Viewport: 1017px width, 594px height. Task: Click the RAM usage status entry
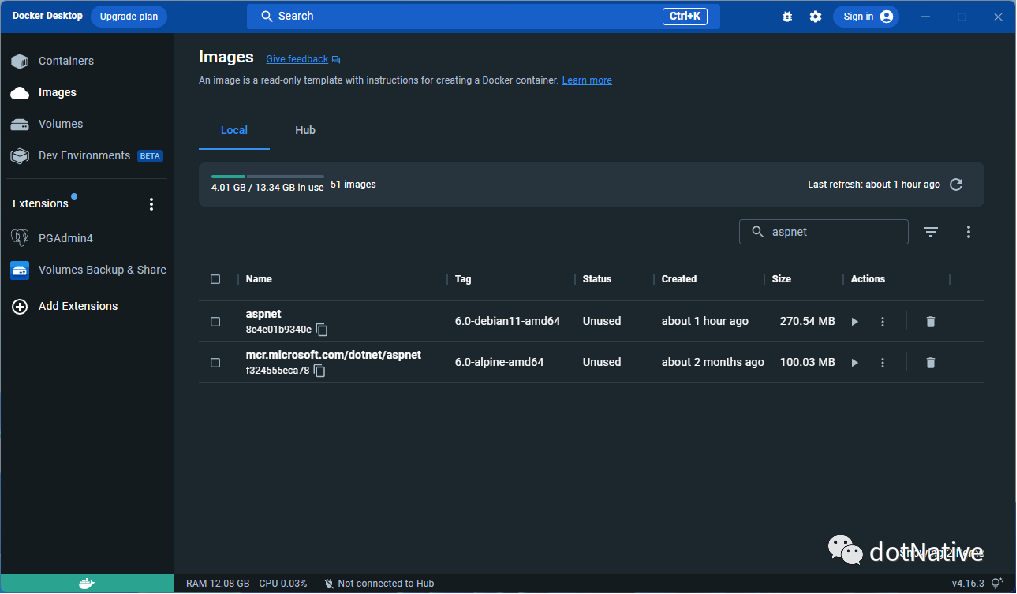pyautogui.click(x=217, y=584)
